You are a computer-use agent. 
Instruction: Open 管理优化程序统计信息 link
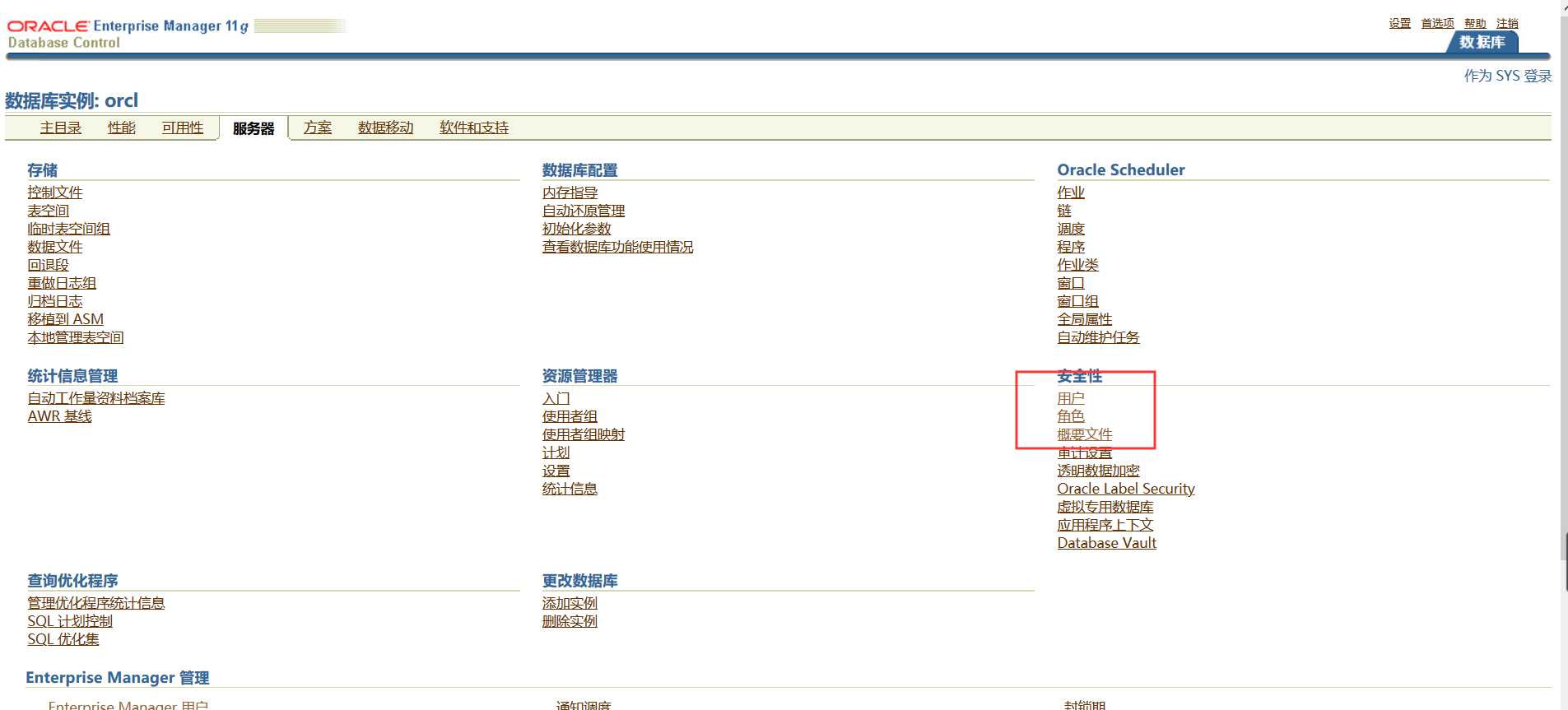point(96,603)
